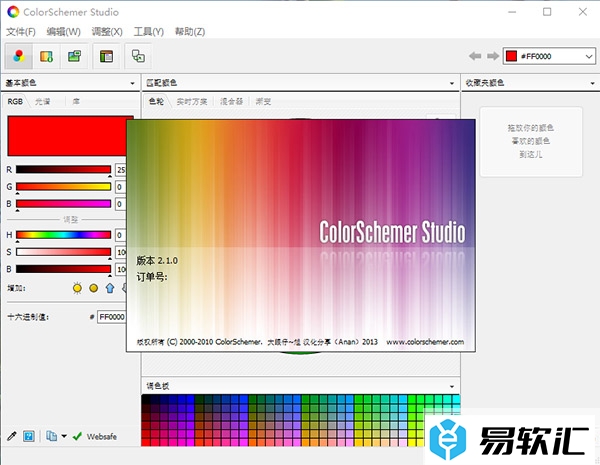Click the B brightness slider under S
The width and height of the screenshot is (600, 465).
(x=63, y=269)
